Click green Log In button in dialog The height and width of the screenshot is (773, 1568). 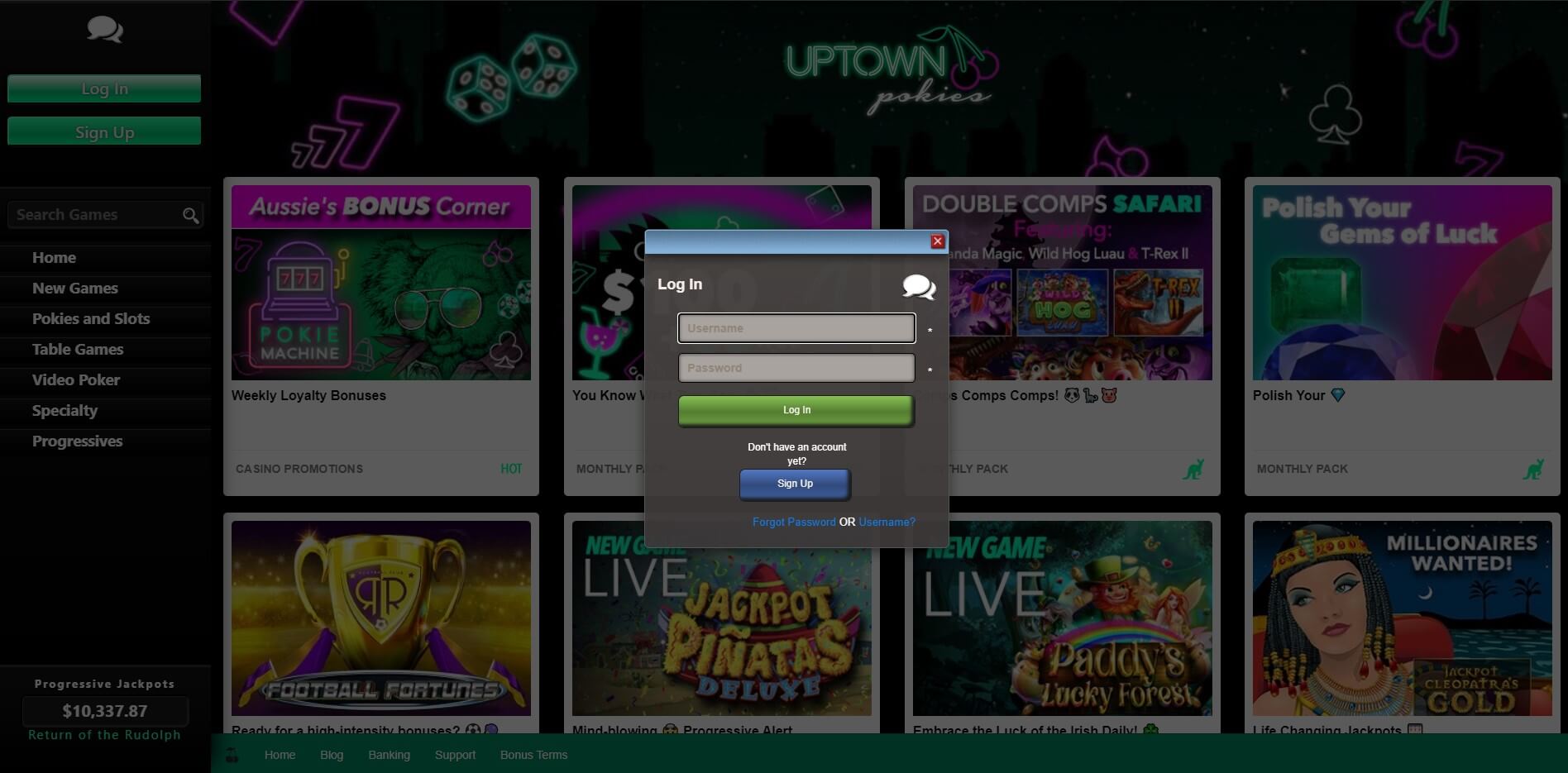pos(796,410)
